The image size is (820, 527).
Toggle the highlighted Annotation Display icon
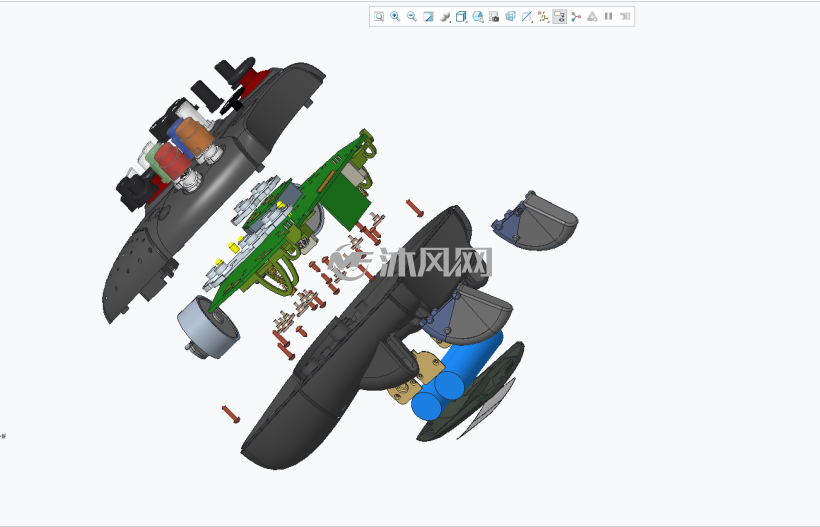pos(560,17)
